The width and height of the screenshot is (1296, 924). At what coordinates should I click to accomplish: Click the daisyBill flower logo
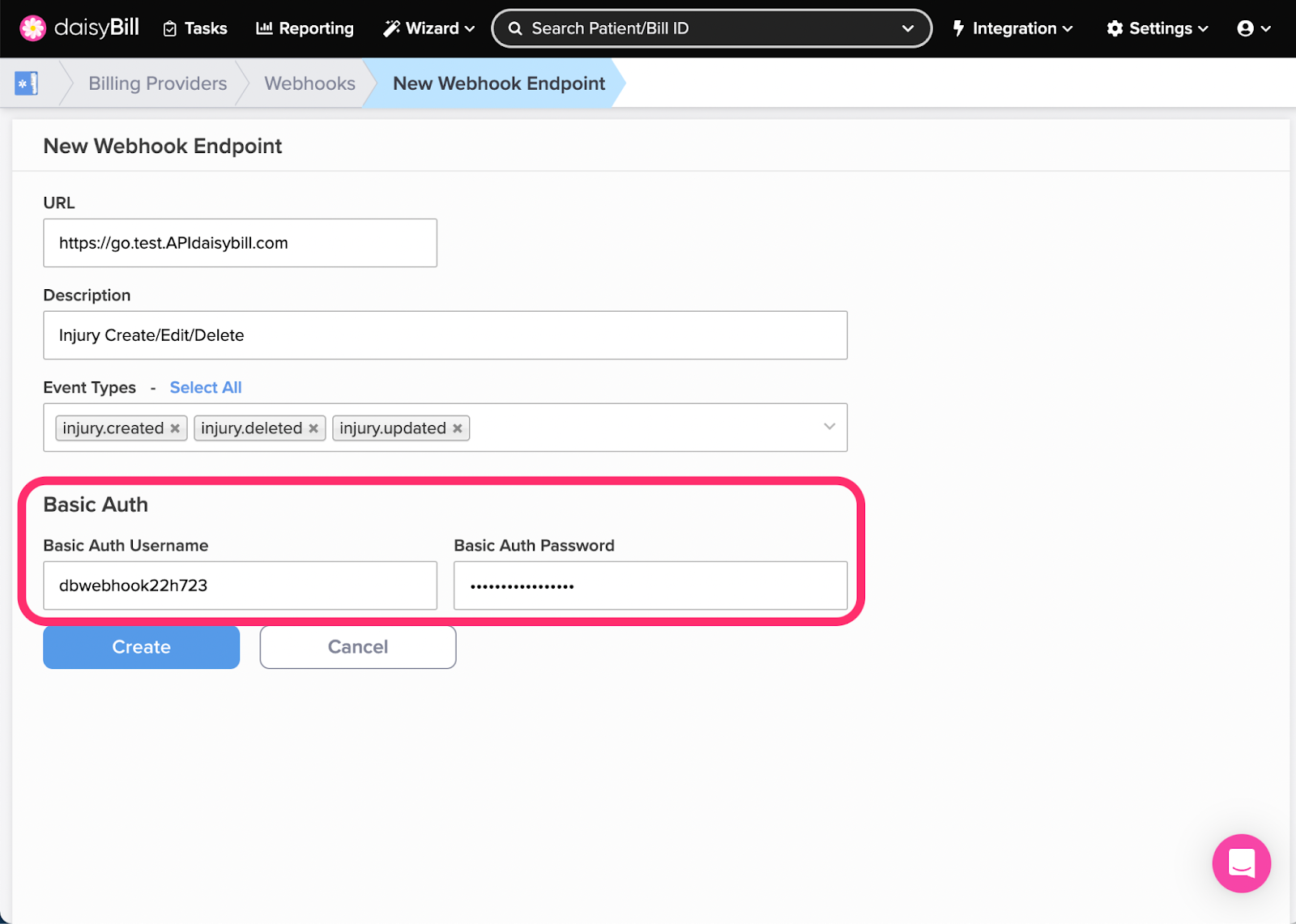[32, 28]
